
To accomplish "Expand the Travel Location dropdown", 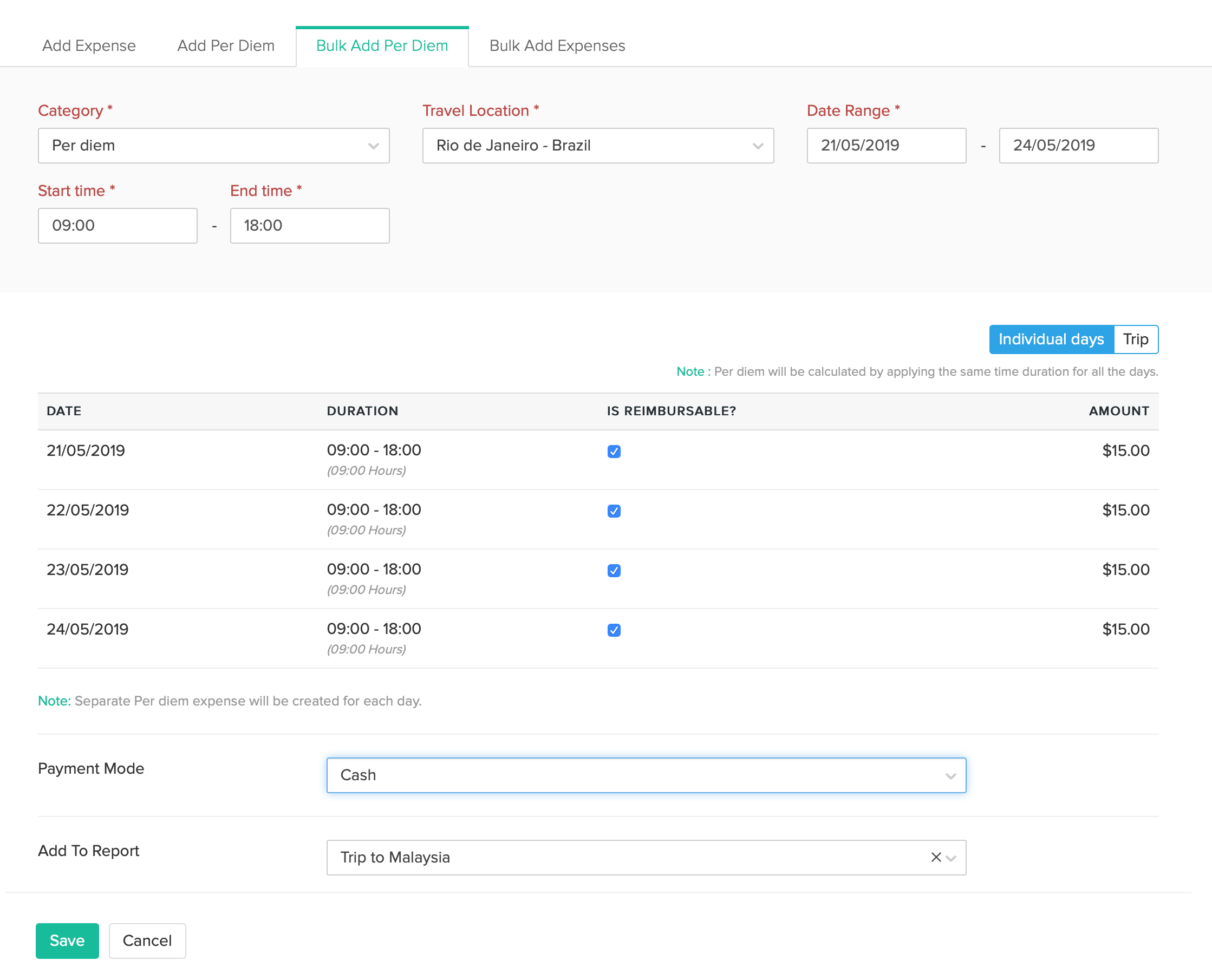I will 598,146.
